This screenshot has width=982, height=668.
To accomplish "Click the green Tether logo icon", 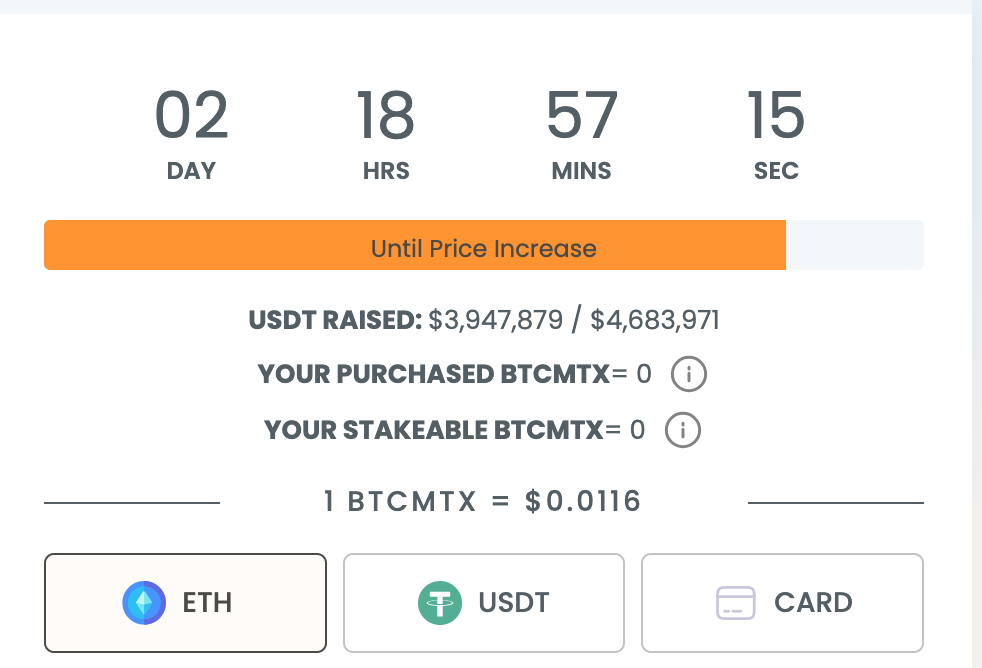I will coord(440,603).
